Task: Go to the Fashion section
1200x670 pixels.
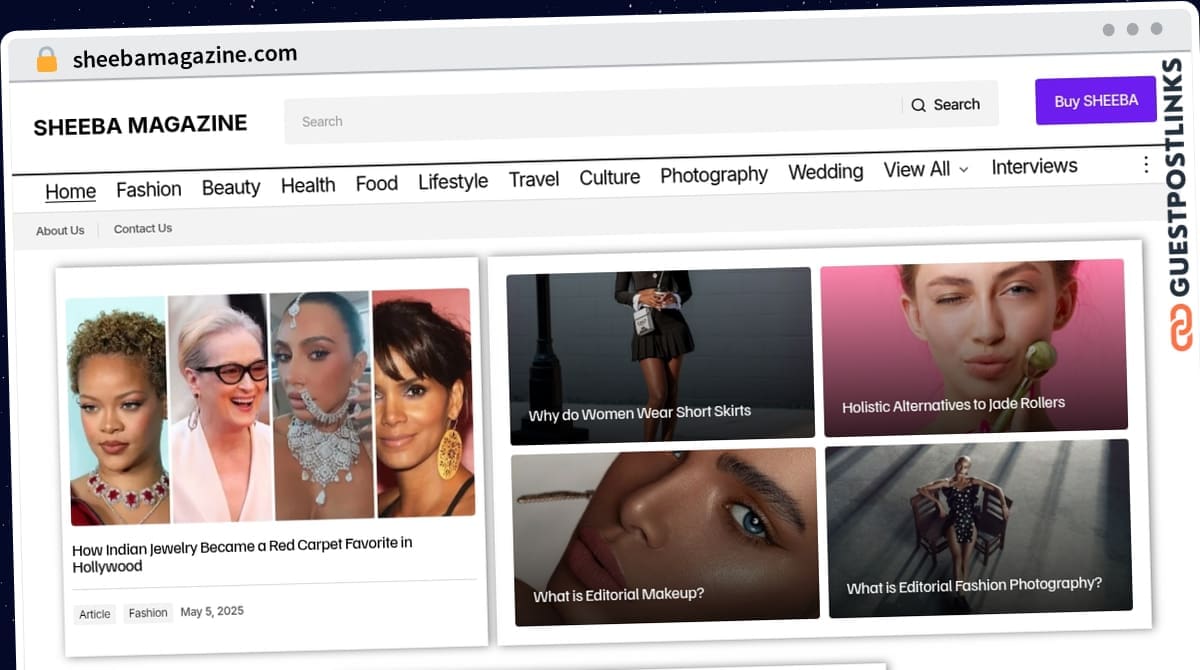Action: (149, 189)
